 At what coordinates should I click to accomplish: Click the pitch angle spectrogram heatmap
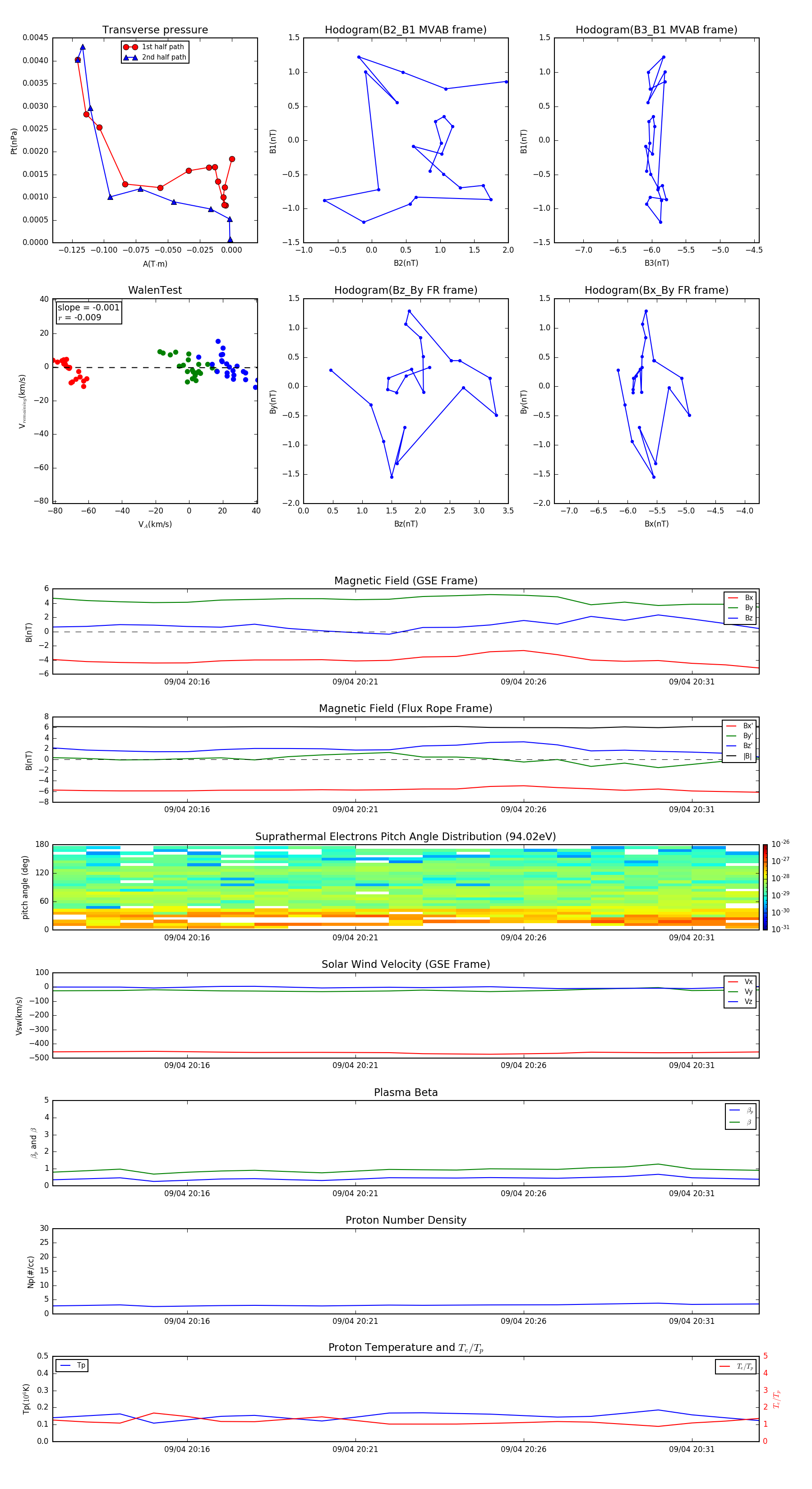[x=406, y=887]
